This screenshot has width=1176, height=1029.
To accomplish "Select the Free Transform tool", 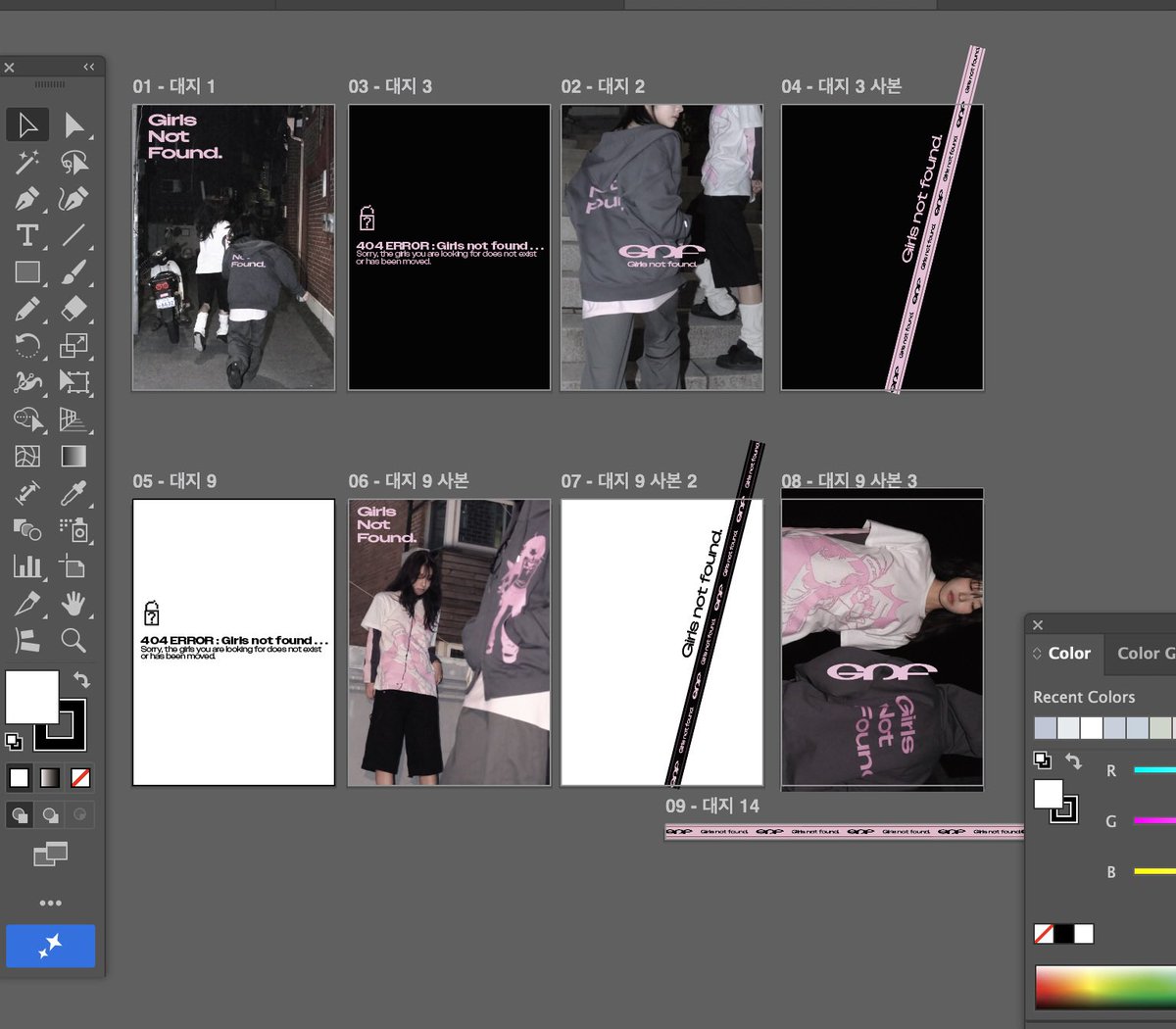I will point(73,382).
